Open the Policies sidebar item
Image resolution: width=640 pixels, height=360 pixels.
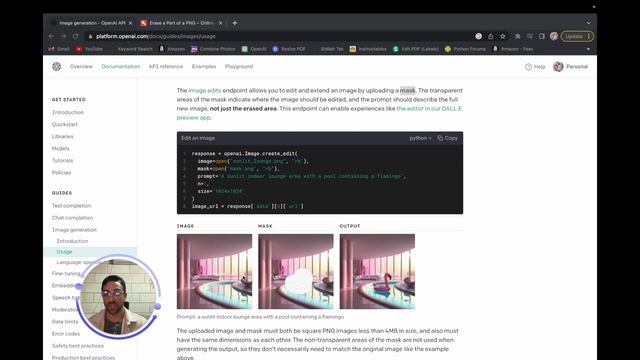pyautogui.click(x=61, y=173)
